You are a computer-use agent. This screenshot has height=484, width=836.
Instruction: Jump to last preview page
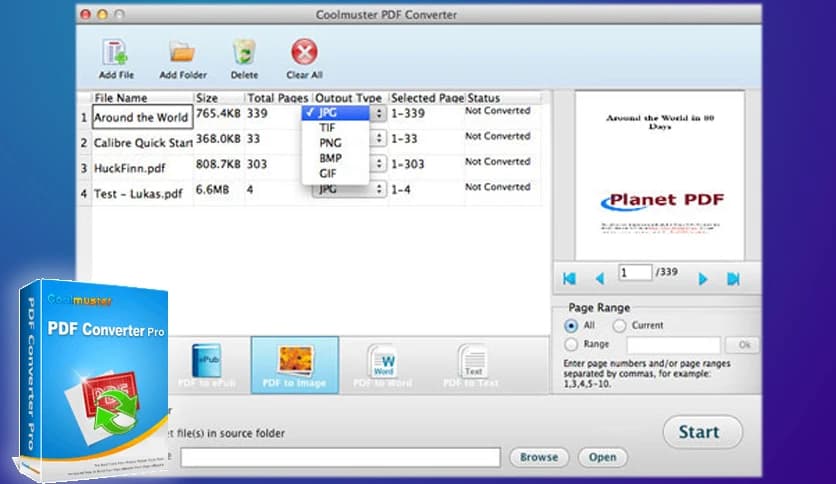(733, 278)
